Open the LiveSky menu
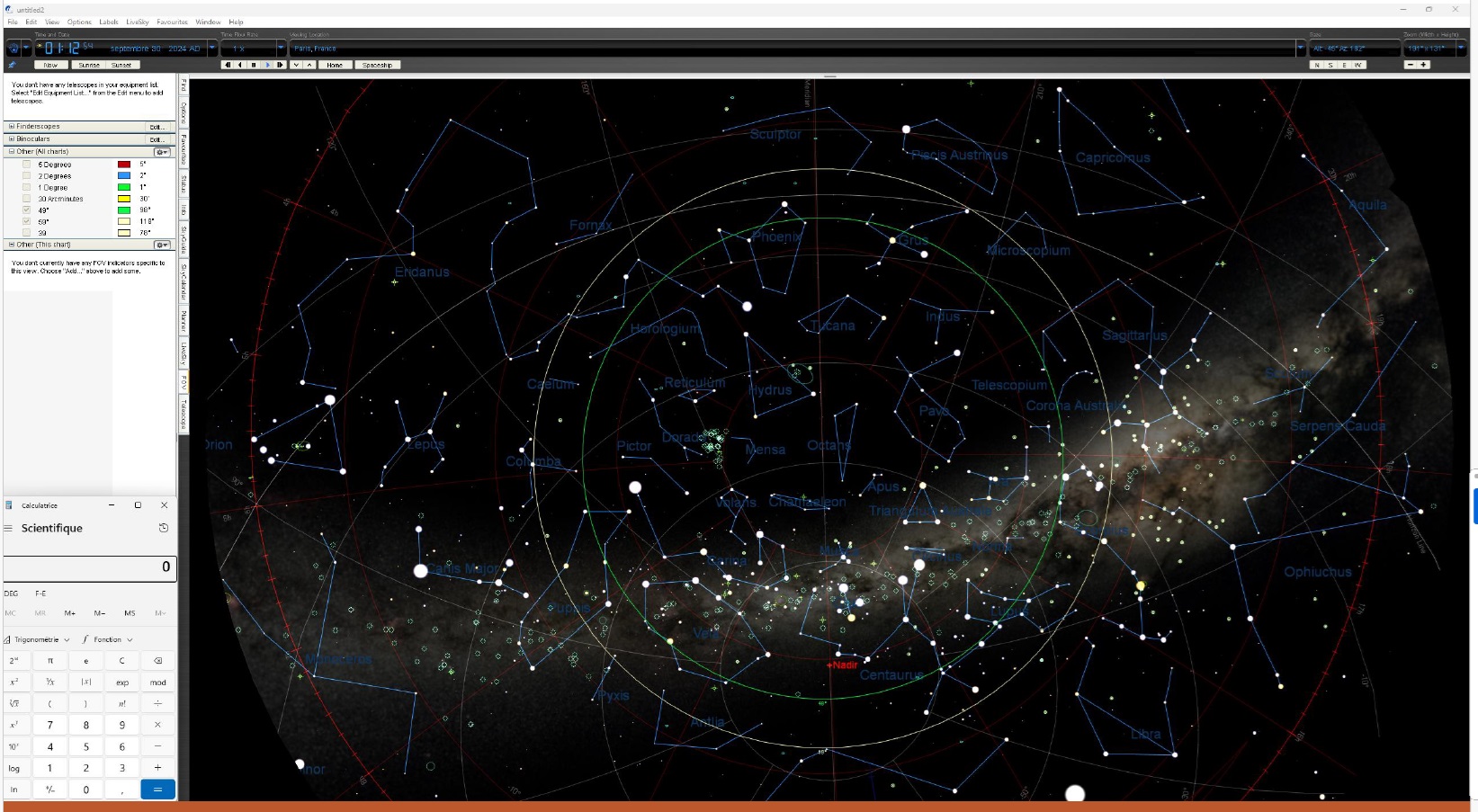 click(138, 22)
